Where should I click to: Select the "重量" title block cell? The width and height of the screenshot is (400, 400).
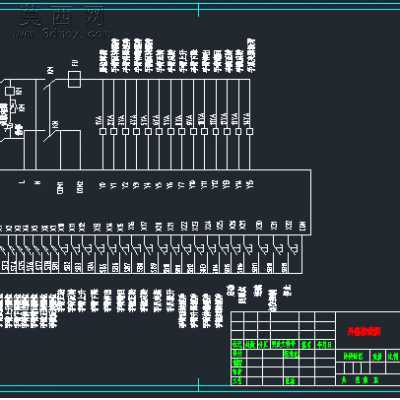(377, 357)
